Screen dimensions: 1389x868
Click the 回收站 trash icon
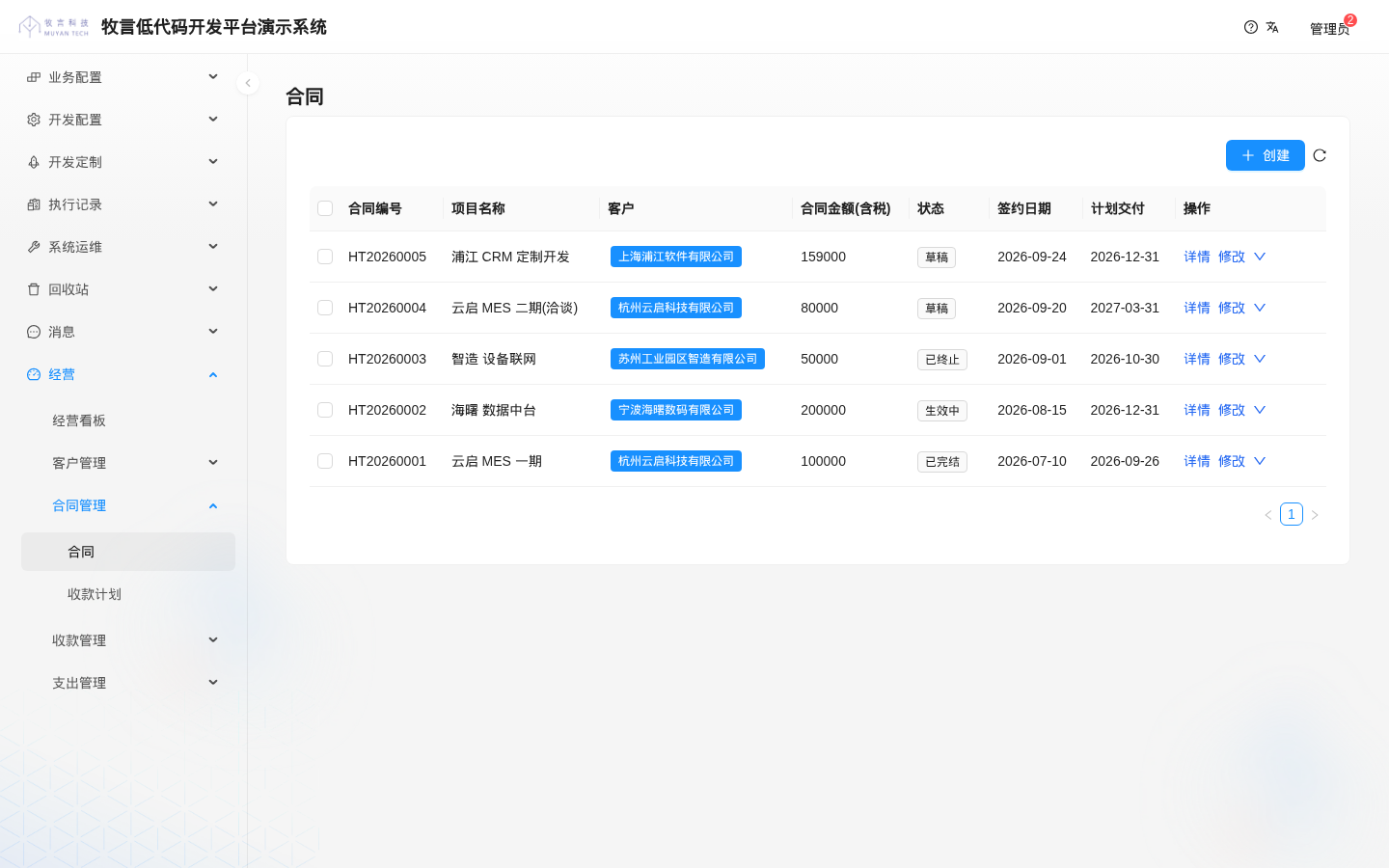point(34,289)
